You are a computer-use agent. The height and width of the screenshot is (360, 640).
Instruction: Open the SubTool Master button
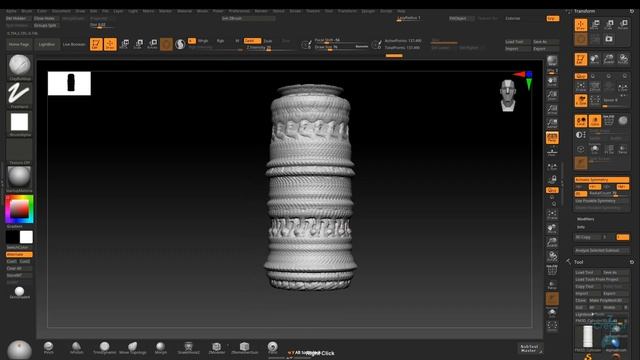tap(529, 348)
